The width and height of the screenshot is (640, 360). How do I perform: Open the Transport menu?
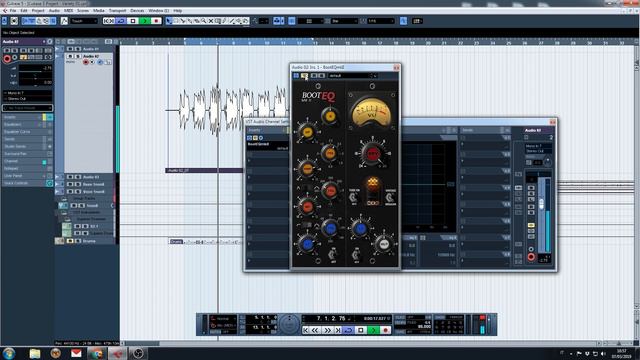point(117,11)
